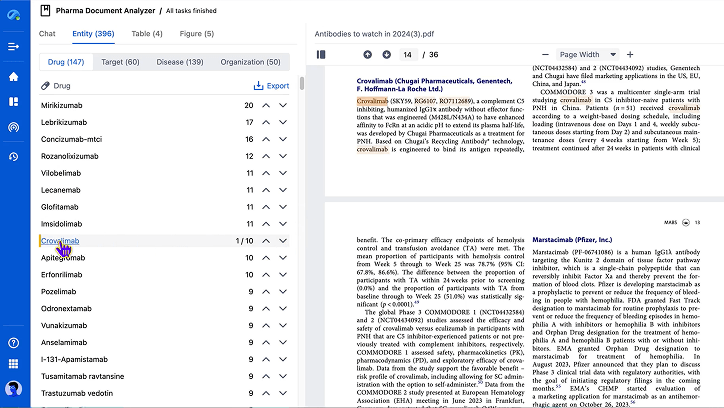Select Erfonrilimab in the drug list

coord(61,275)
